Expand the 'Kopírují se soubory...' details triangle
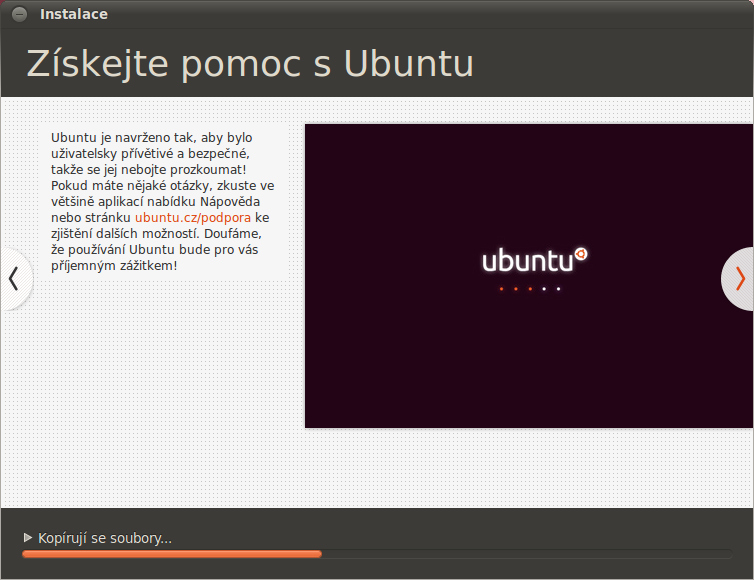754x580 pixels. click(x=28, y=537)
